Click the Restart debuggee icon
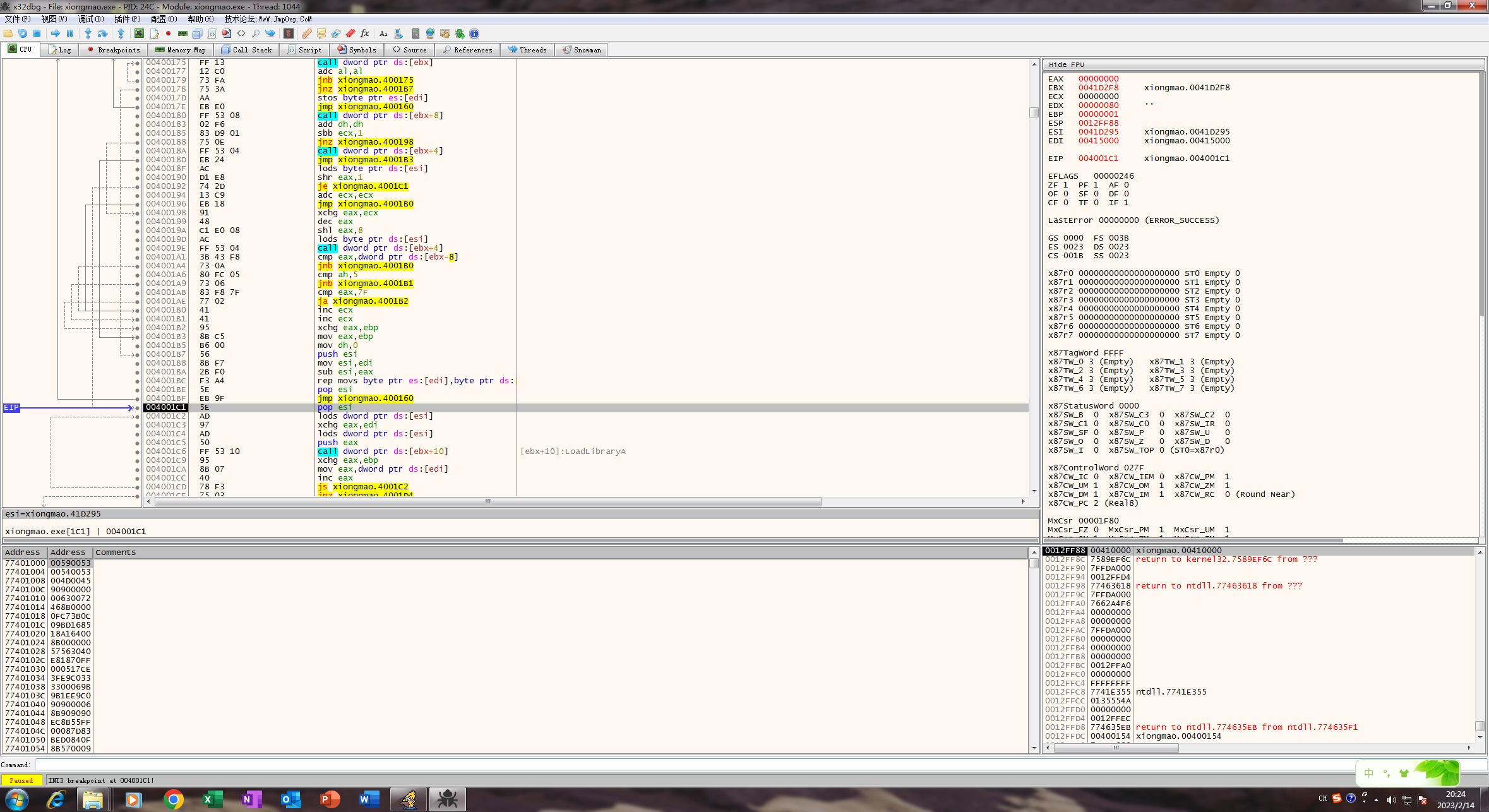The image size is (1489, 812). click(23, 33)
